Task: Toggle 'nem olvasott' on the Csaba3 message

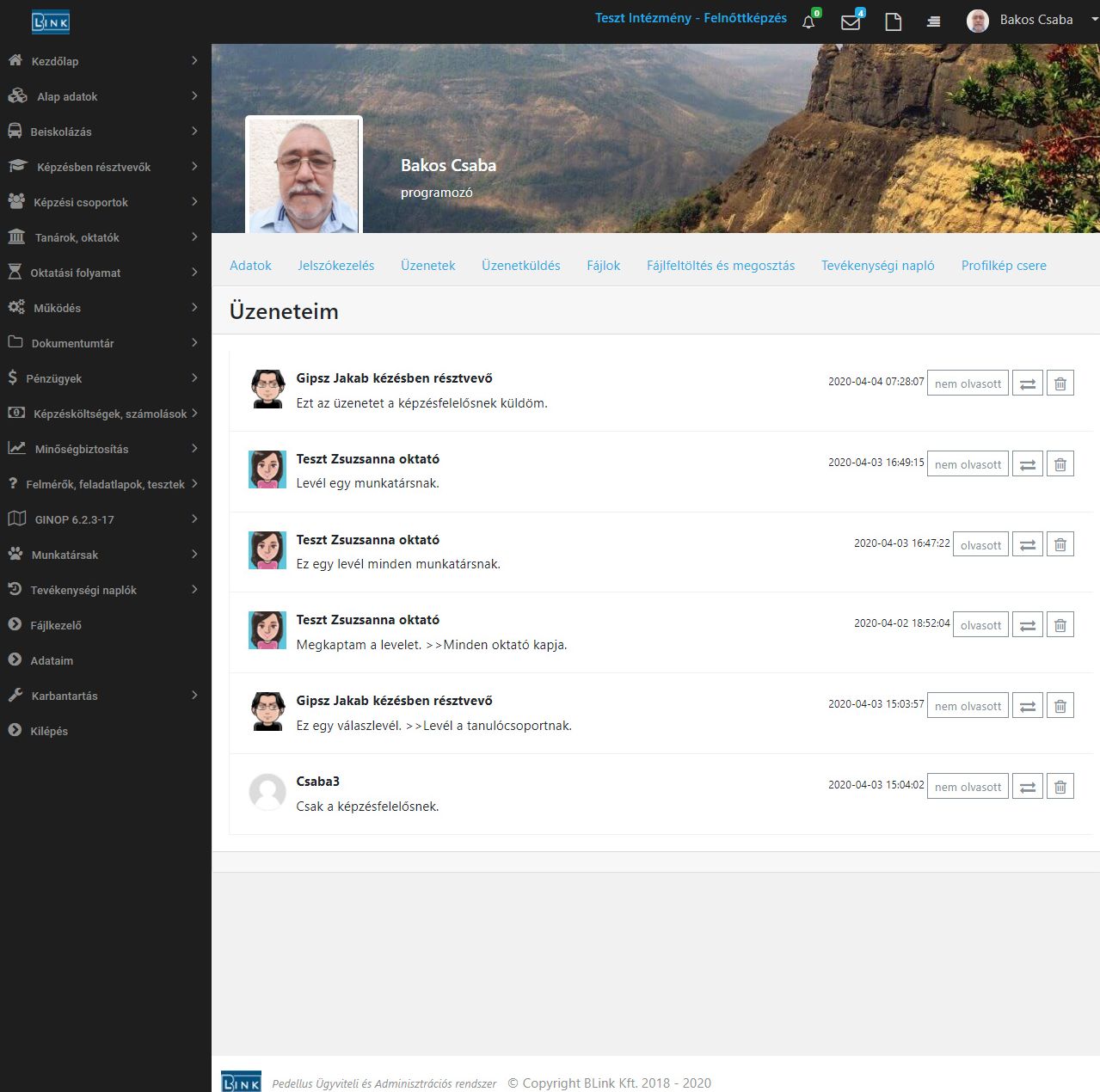Action: click(x=968, y=787)
